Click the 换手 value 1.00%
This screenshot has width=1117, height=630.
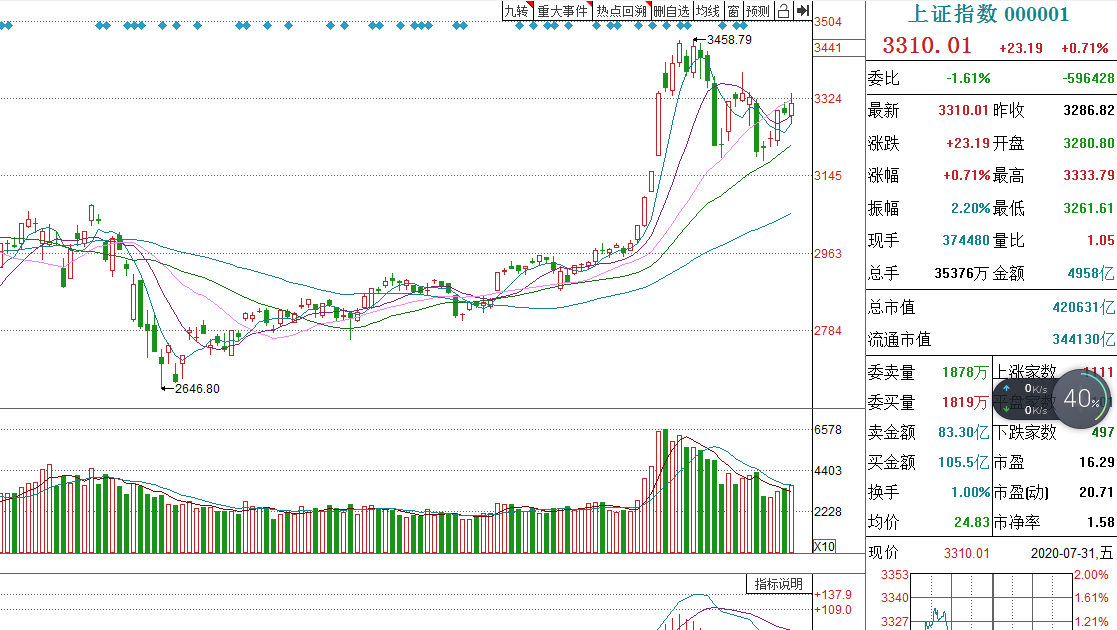tap(971, 492)
